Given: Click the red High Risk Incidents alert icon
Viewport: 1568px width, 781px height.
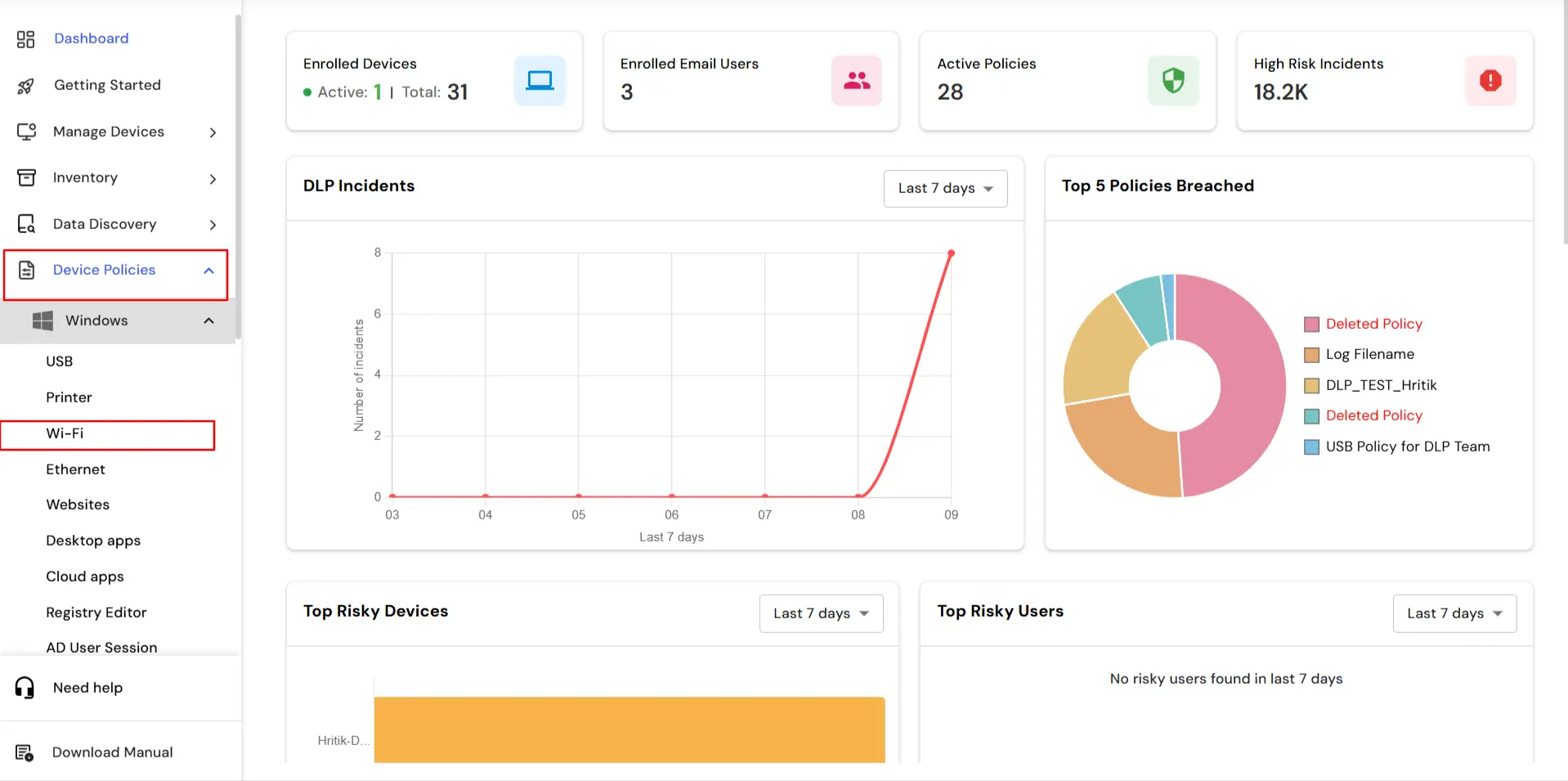Looking at the screenshot, I should [1490, 80].
